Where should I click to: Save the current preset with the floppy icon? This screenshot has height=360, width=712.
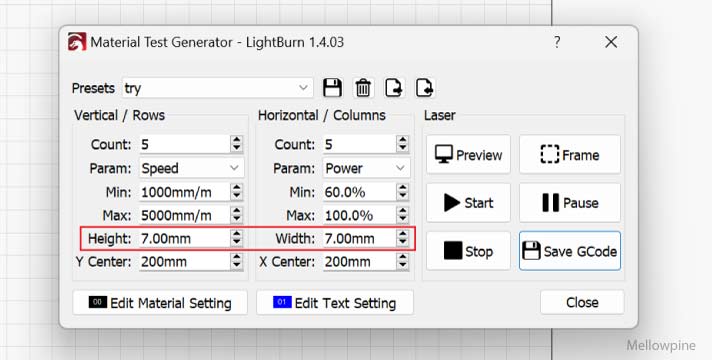tap(332, 88)
